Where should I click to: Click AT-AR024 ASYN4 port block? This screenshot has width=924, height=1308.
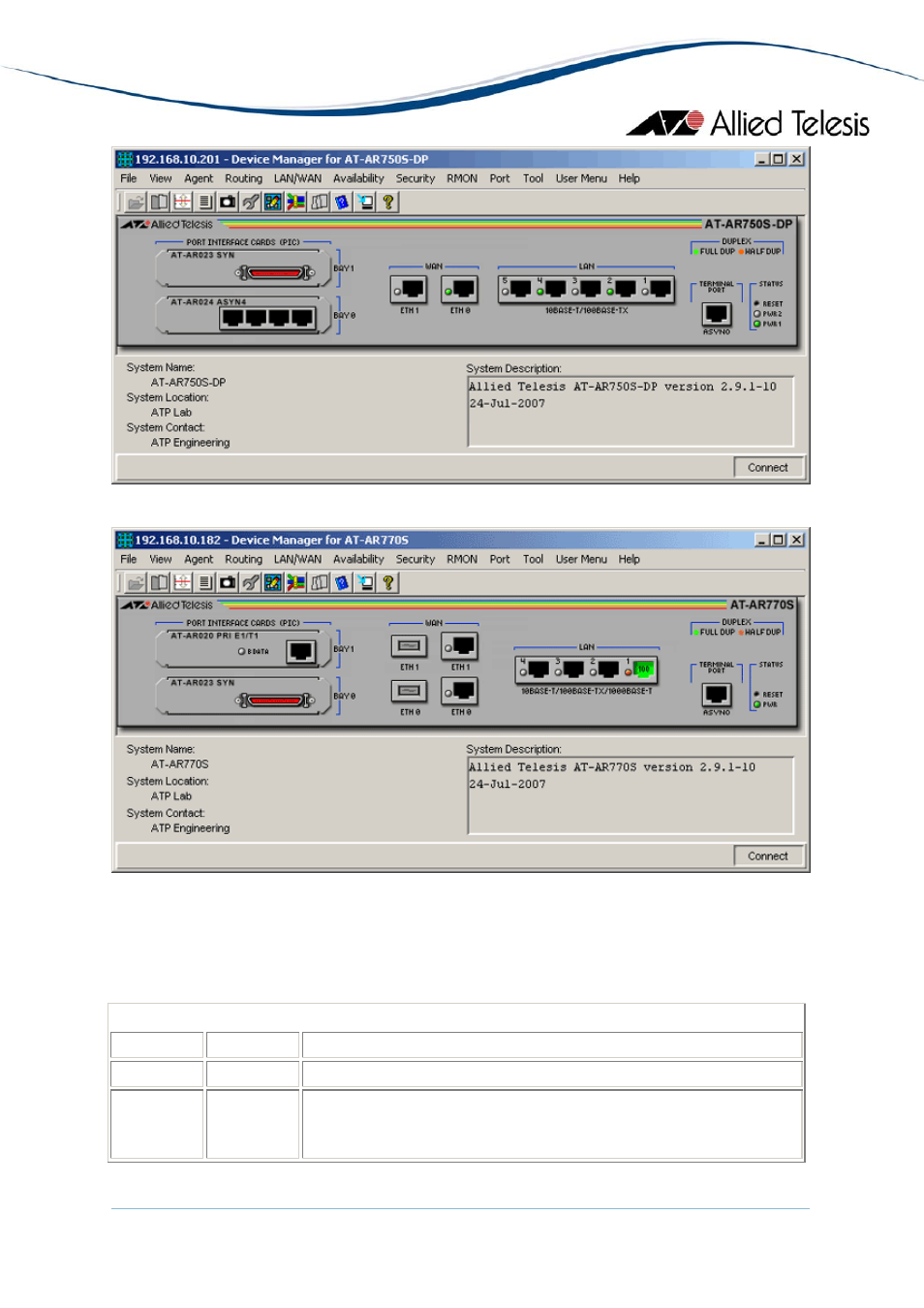pos(267,318)
